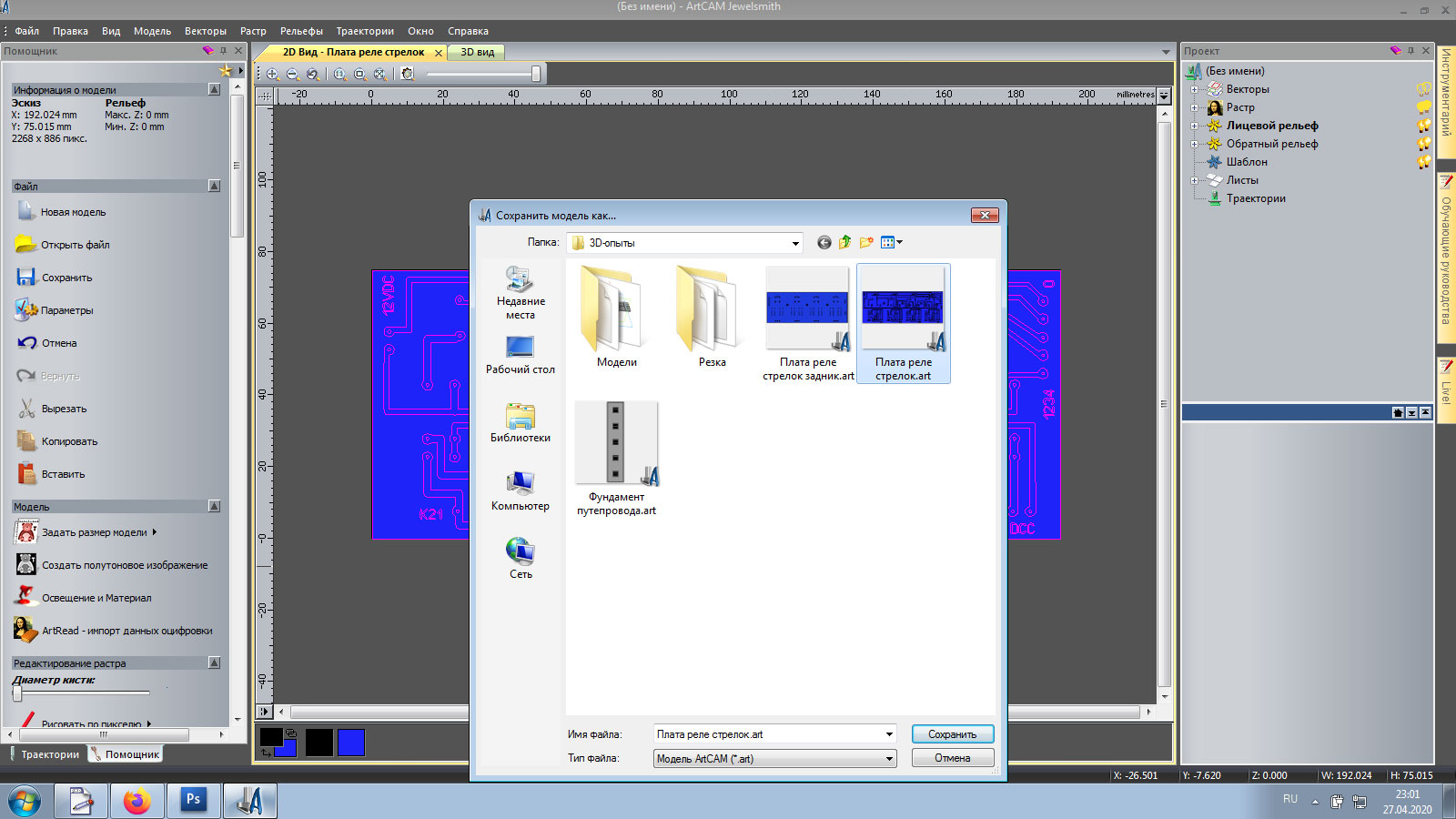The image size is (1456, 819).
Task: Toggle pin on Помощник panel
Action: [223, 51]
